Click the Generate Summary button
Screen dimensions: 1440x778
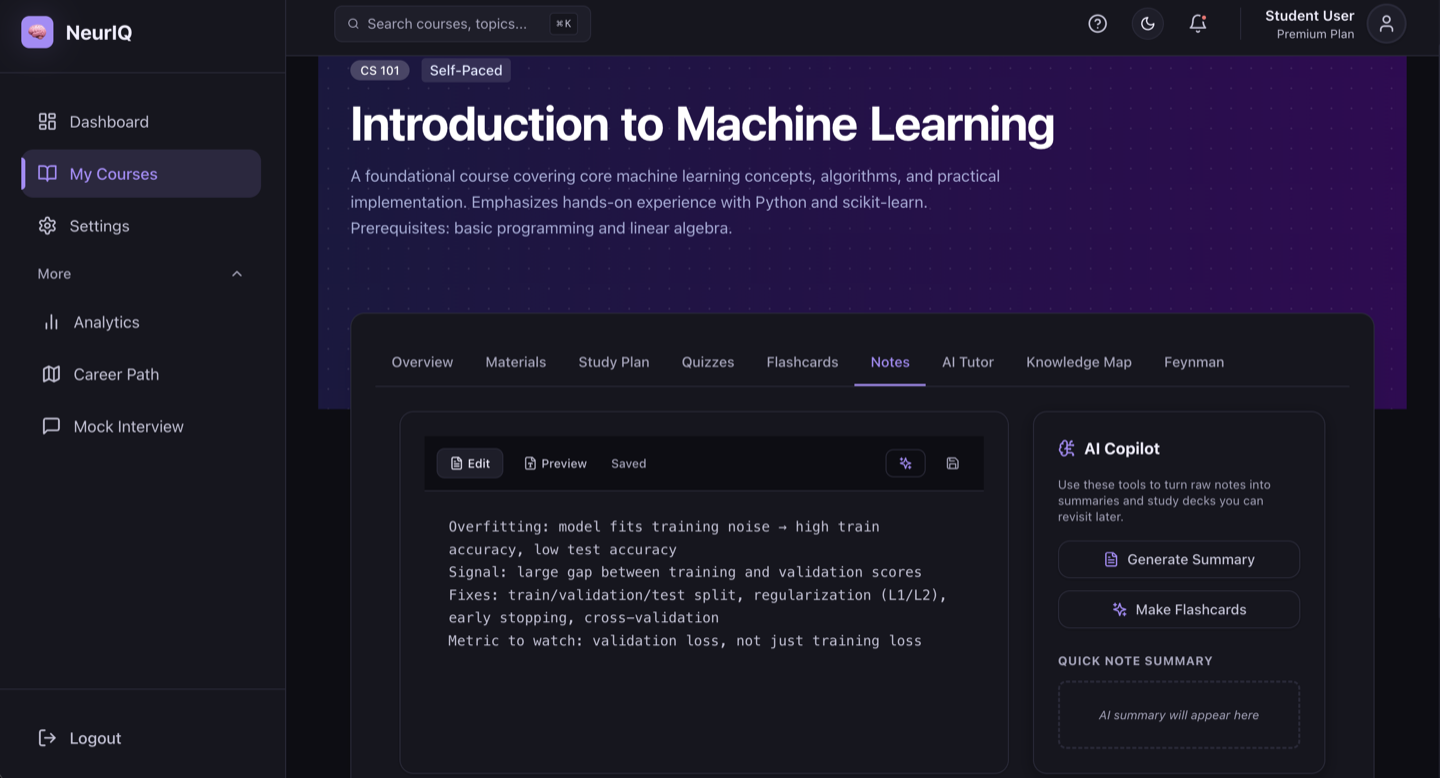pos(1179,559)
